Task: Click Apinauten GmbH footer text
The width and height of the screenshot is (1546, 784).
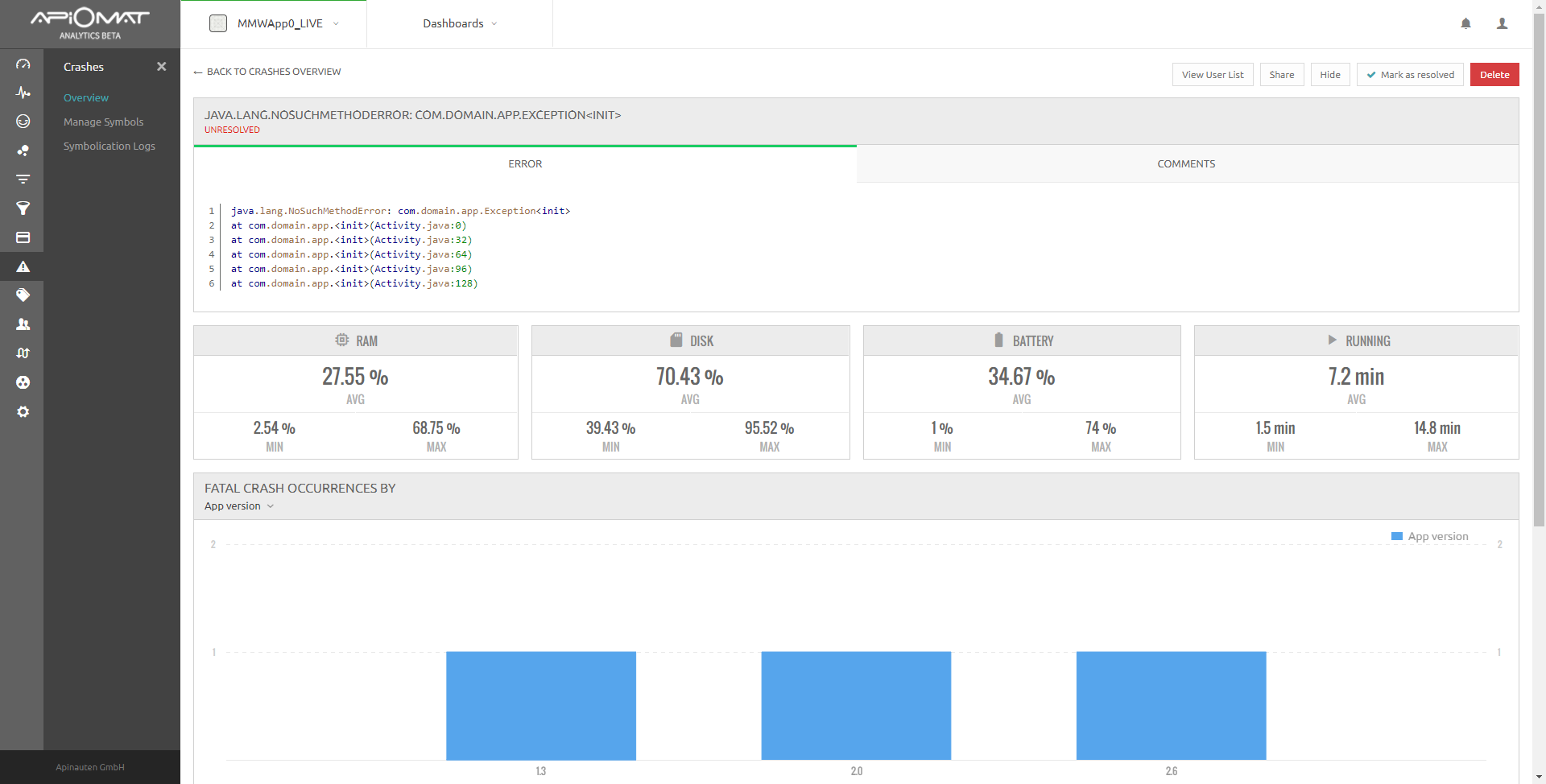Action: coord(90,767)
